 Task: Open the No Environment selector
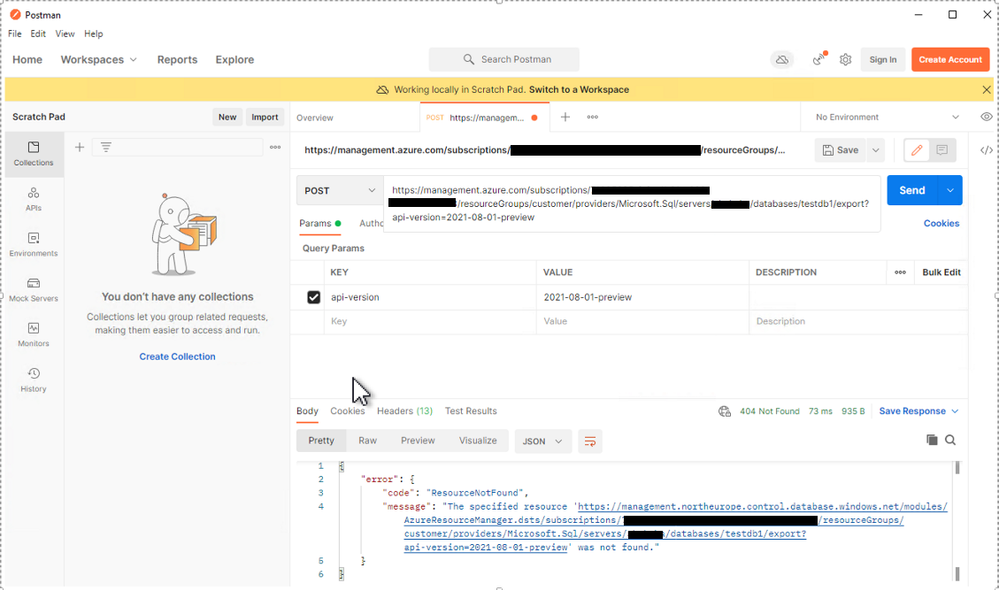tap(886, 117)
